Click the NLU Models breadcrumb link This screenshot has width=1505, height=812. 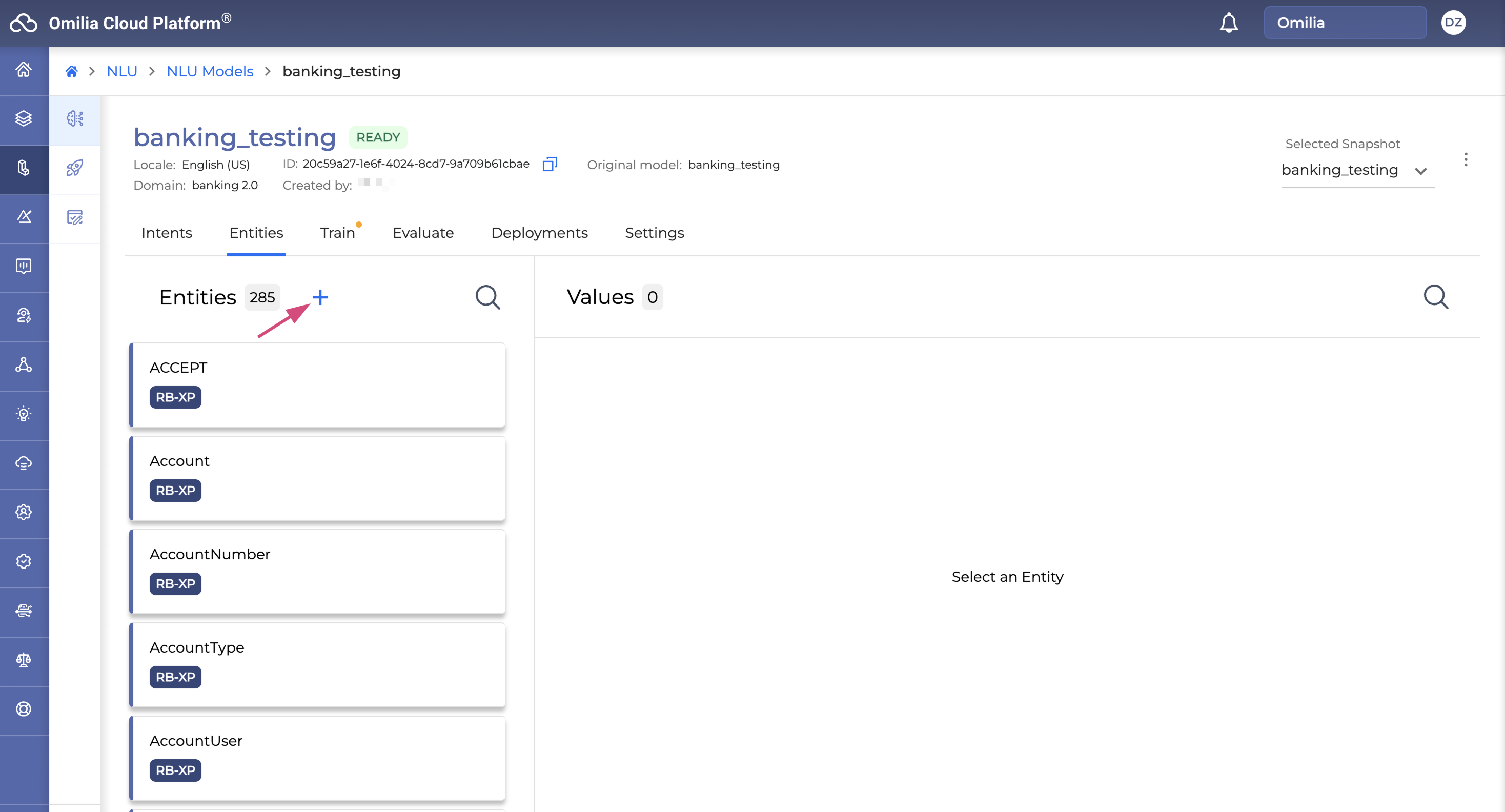point(210,71)
